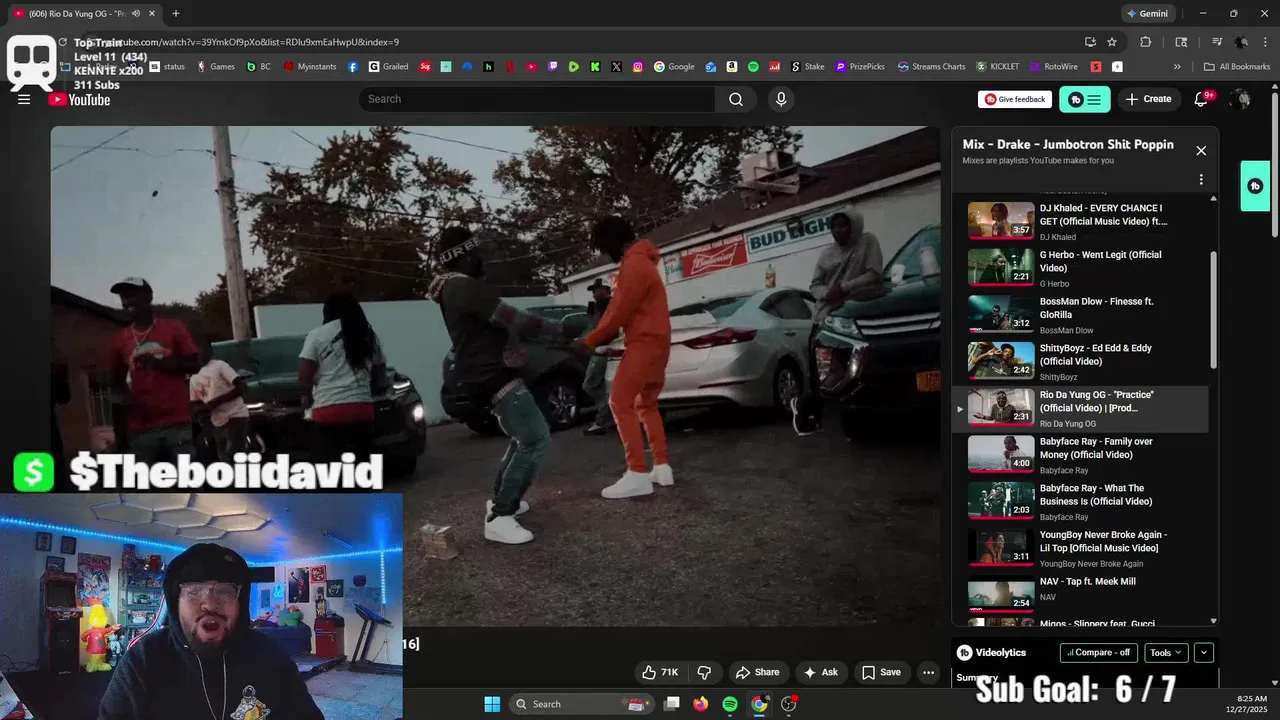Play YoungBoy Never Broke Again Lil Top
This screenshot has width=1280, height=720.
point(1080,548)
